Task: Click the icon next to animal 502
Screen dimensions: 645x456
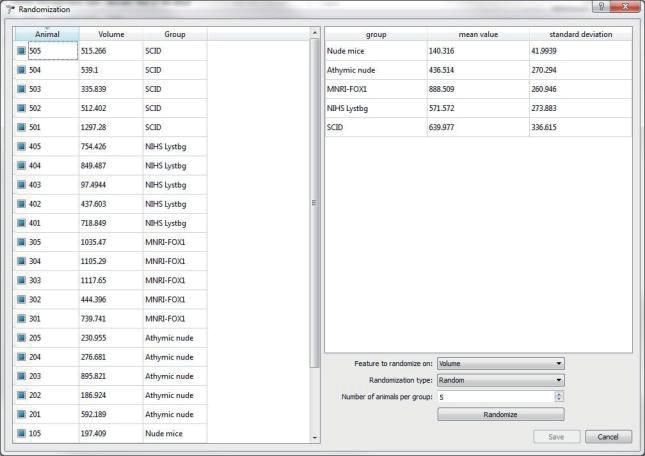Action: 21,108
